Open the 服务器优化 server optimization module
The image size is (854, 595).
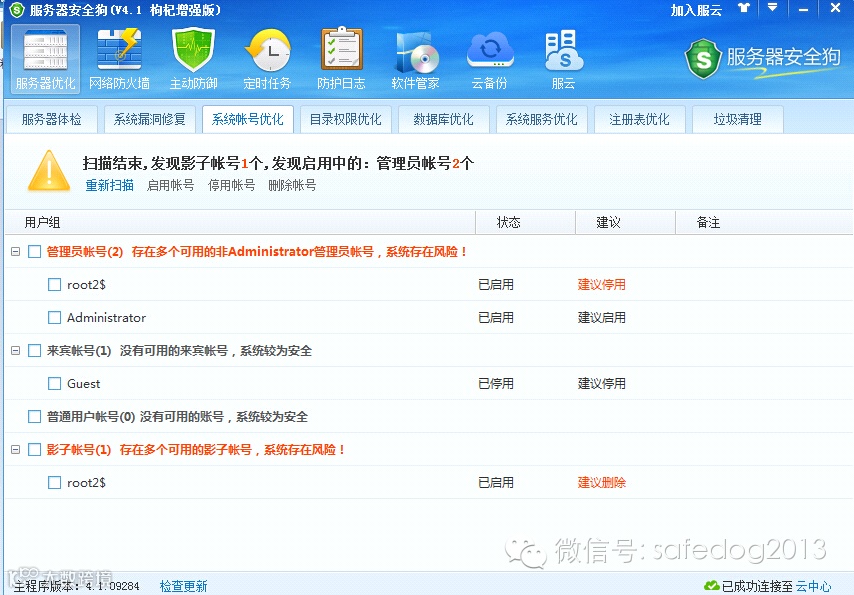45,59
